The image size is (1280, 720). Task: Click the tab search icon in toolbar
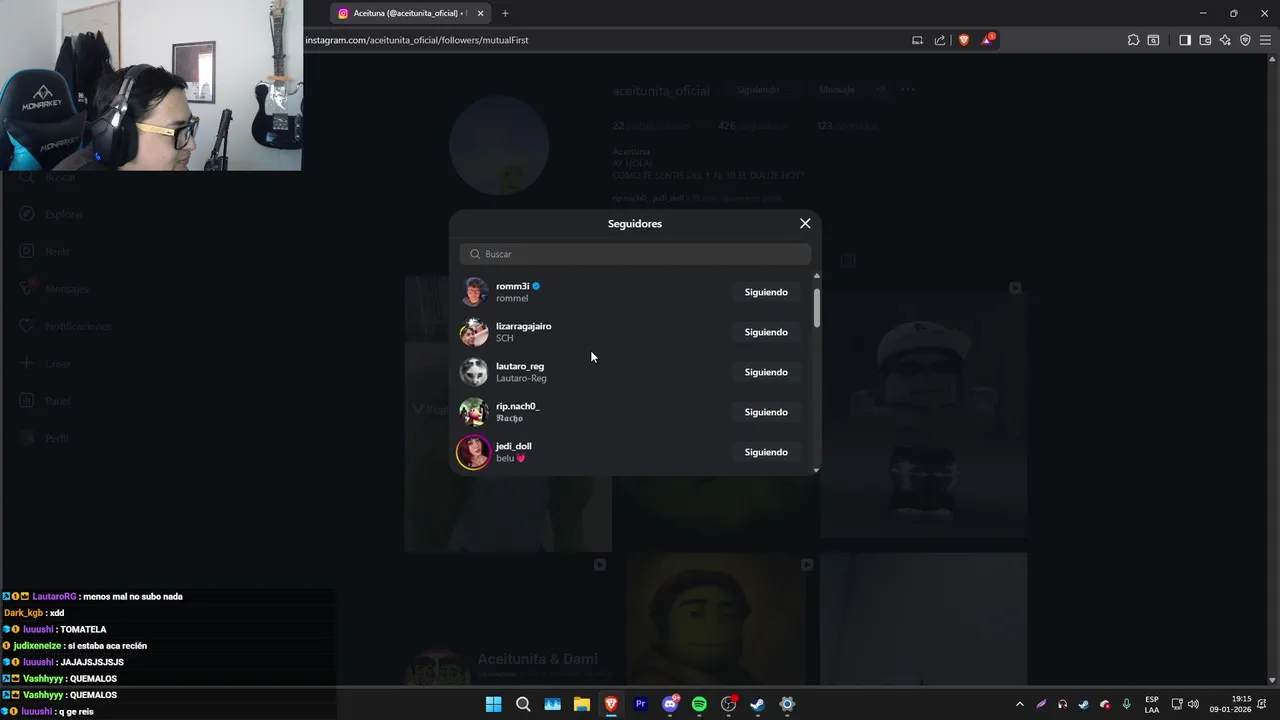tap(1153, 40)
